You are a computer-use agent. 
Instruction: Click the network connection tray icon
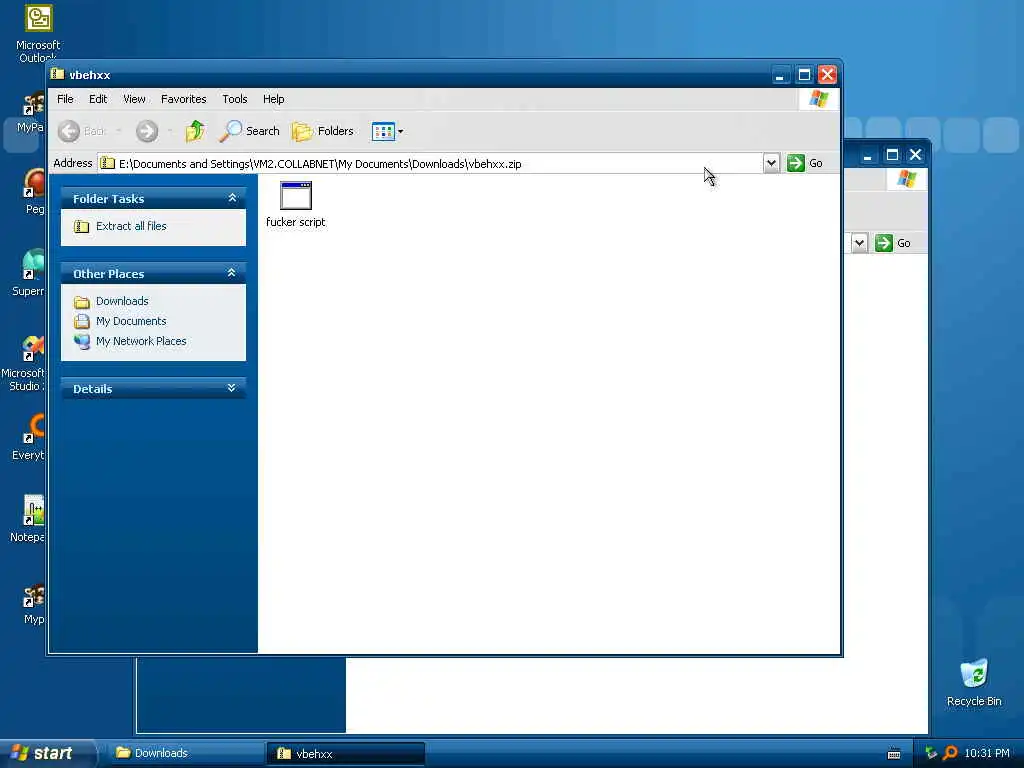(x=931, y=753)
